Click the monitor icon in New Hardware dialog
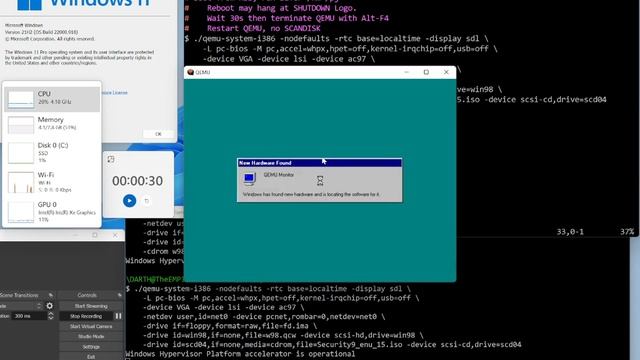The image size is (640, 360). pos(249,179)
